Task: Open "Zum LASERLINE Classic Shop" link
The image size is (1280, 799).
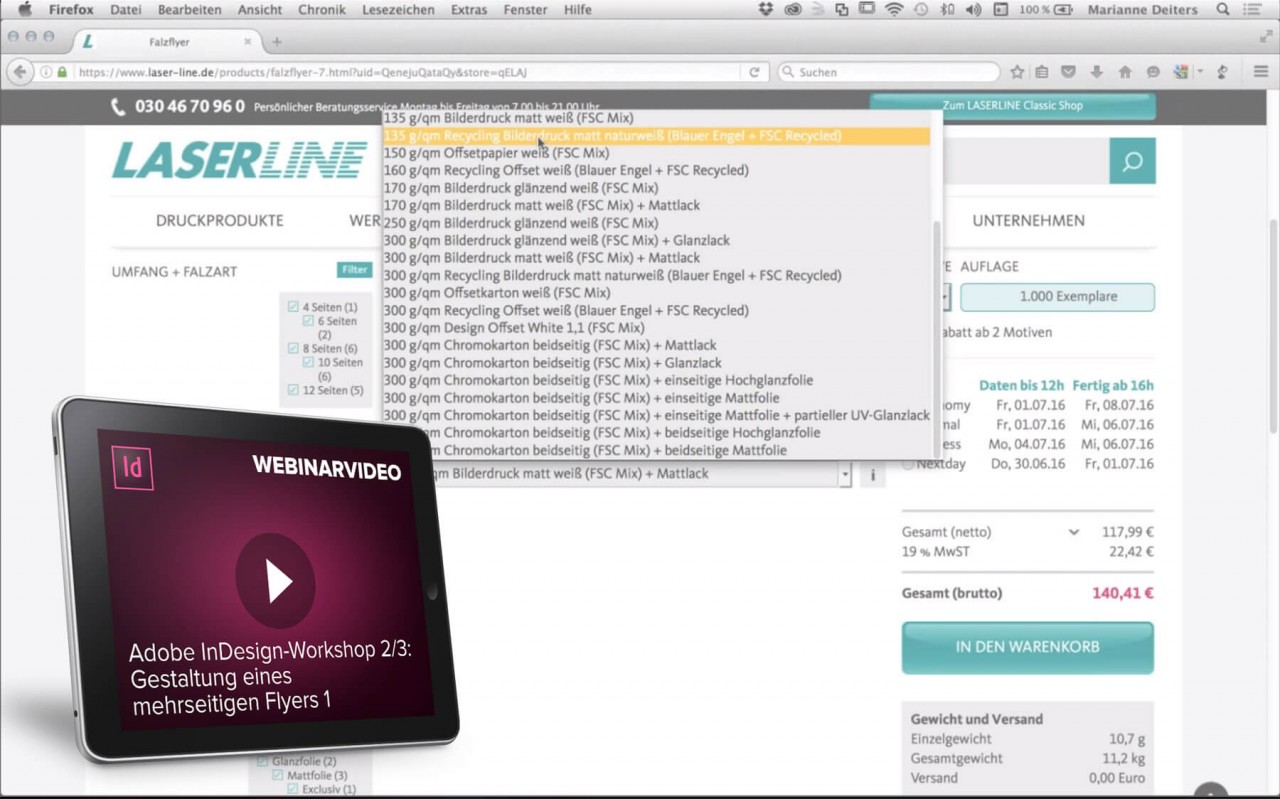Action: pyautogui.click(x=1013, y=105)
